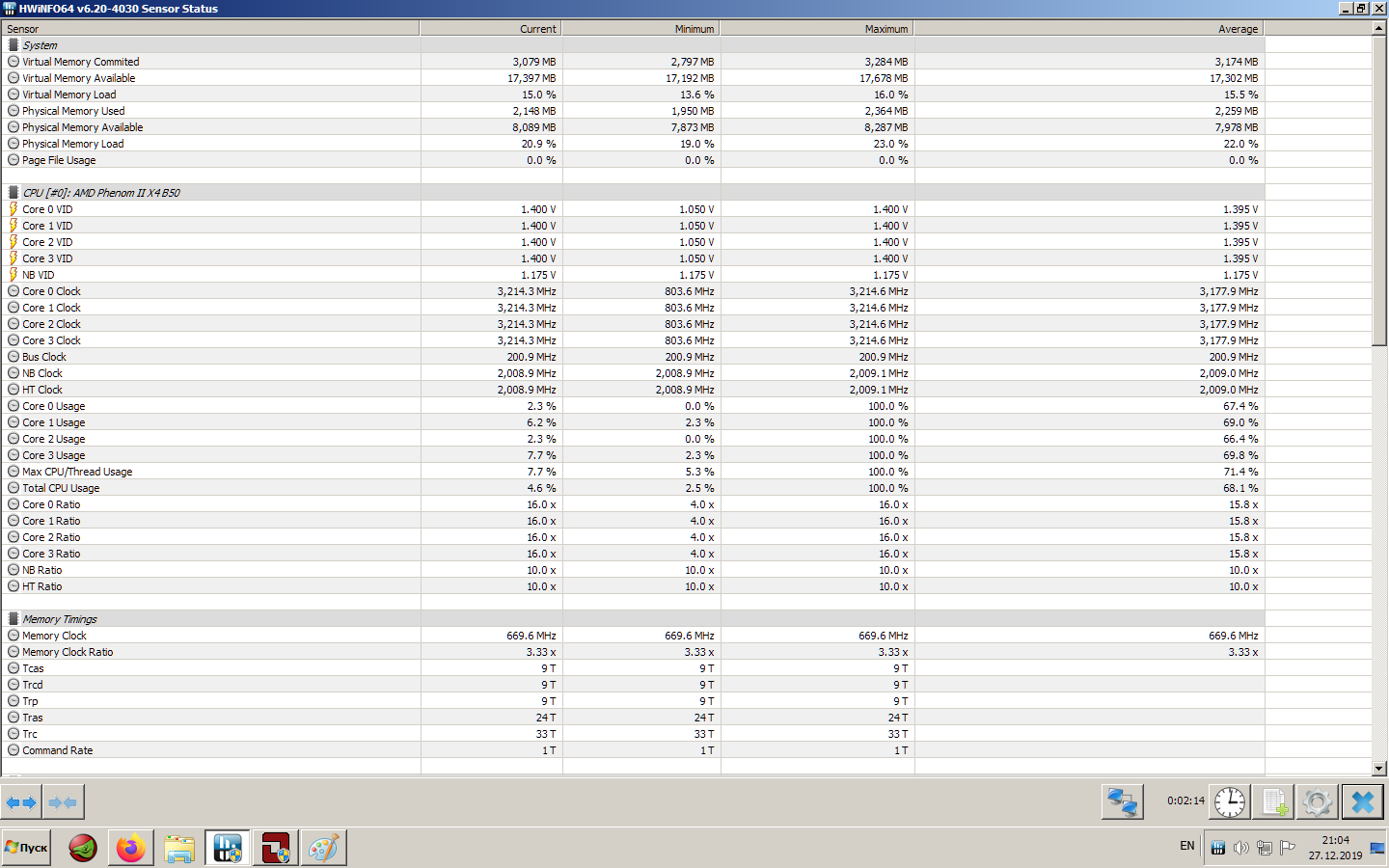Select the Total CPU Usage row

pyautogui.click(x=633, y=488)
